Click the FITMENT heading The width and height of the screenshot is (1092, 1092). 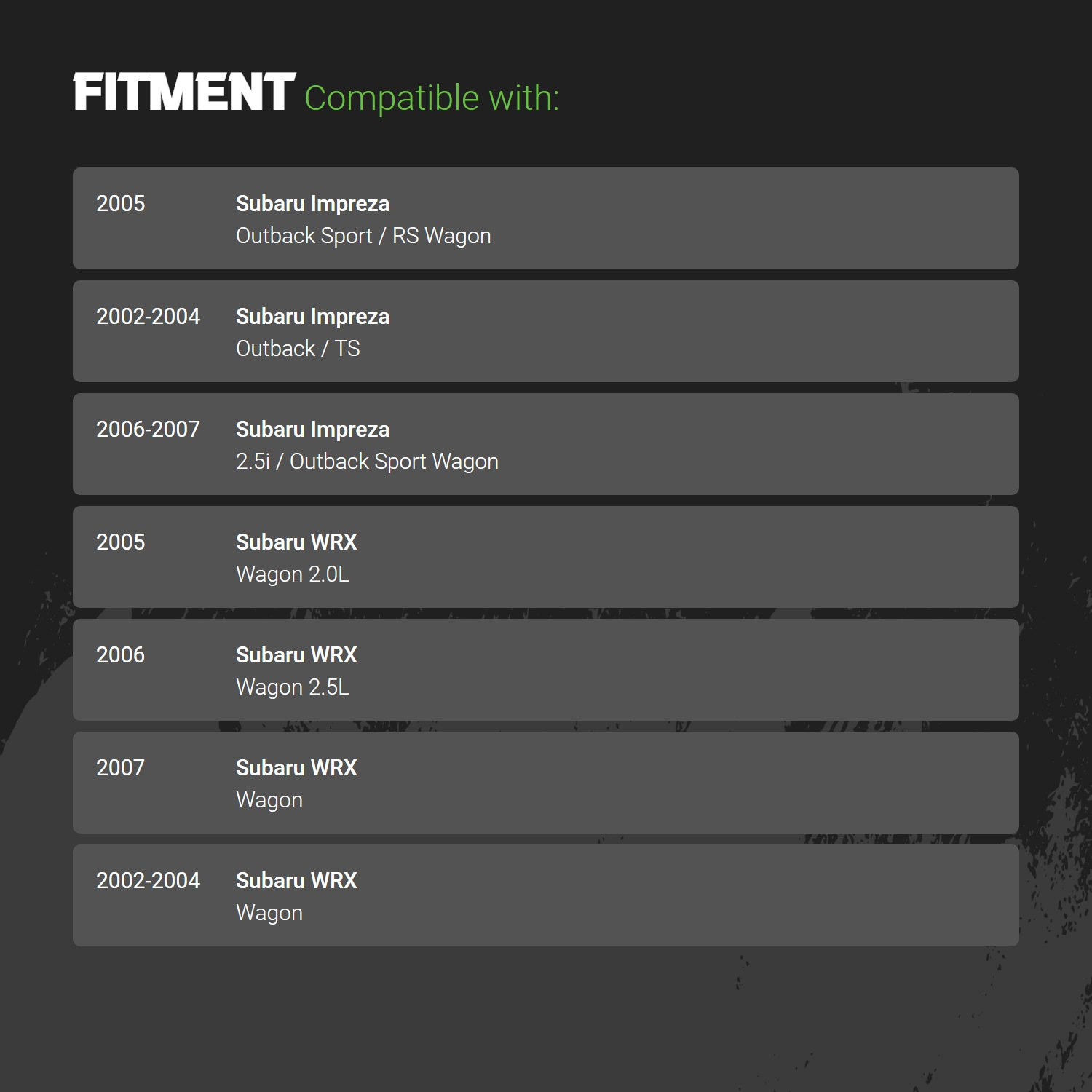click(184, 92)
